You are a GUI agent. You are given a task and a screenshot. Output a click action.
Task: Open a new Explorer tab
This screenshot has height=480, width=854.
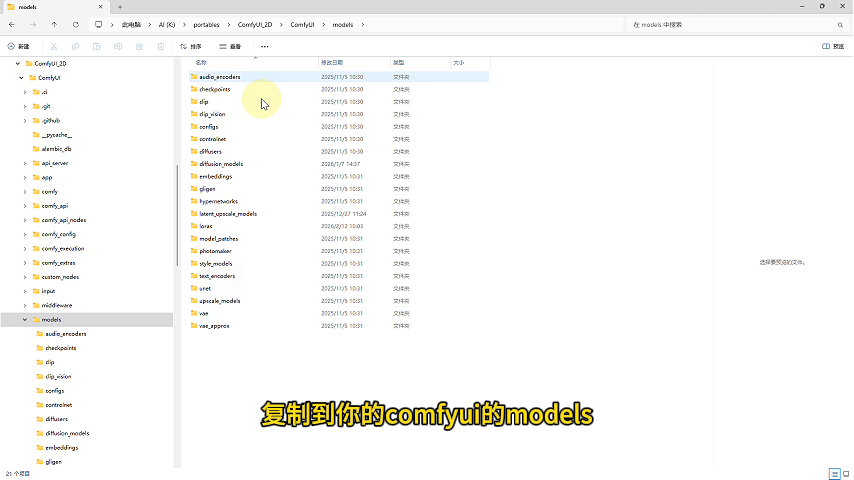point(120,7)
